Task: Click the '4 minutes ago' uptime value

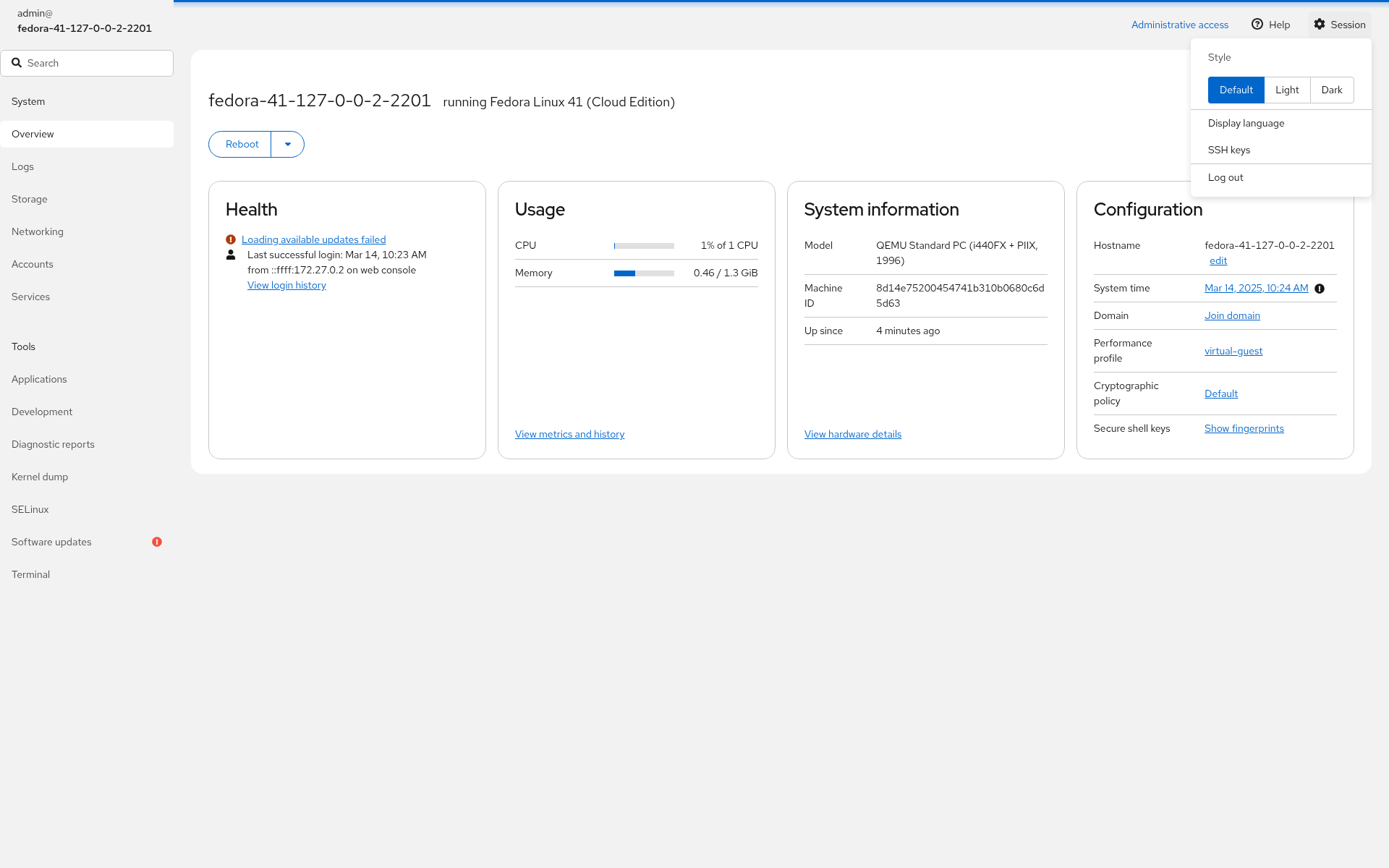Action: [908, 331]
